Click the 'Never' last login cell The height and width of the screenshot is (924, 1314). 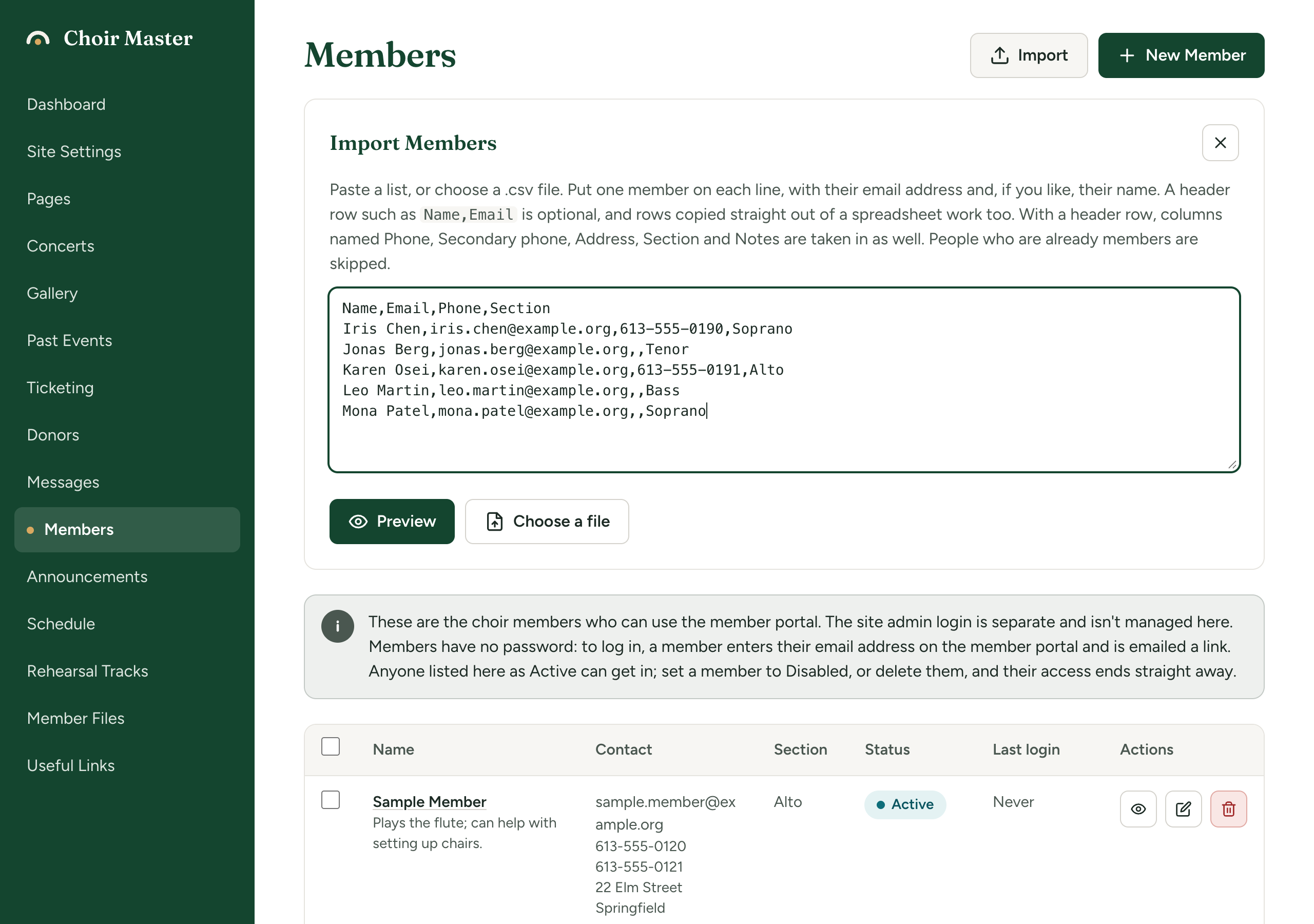(1013, 801)
